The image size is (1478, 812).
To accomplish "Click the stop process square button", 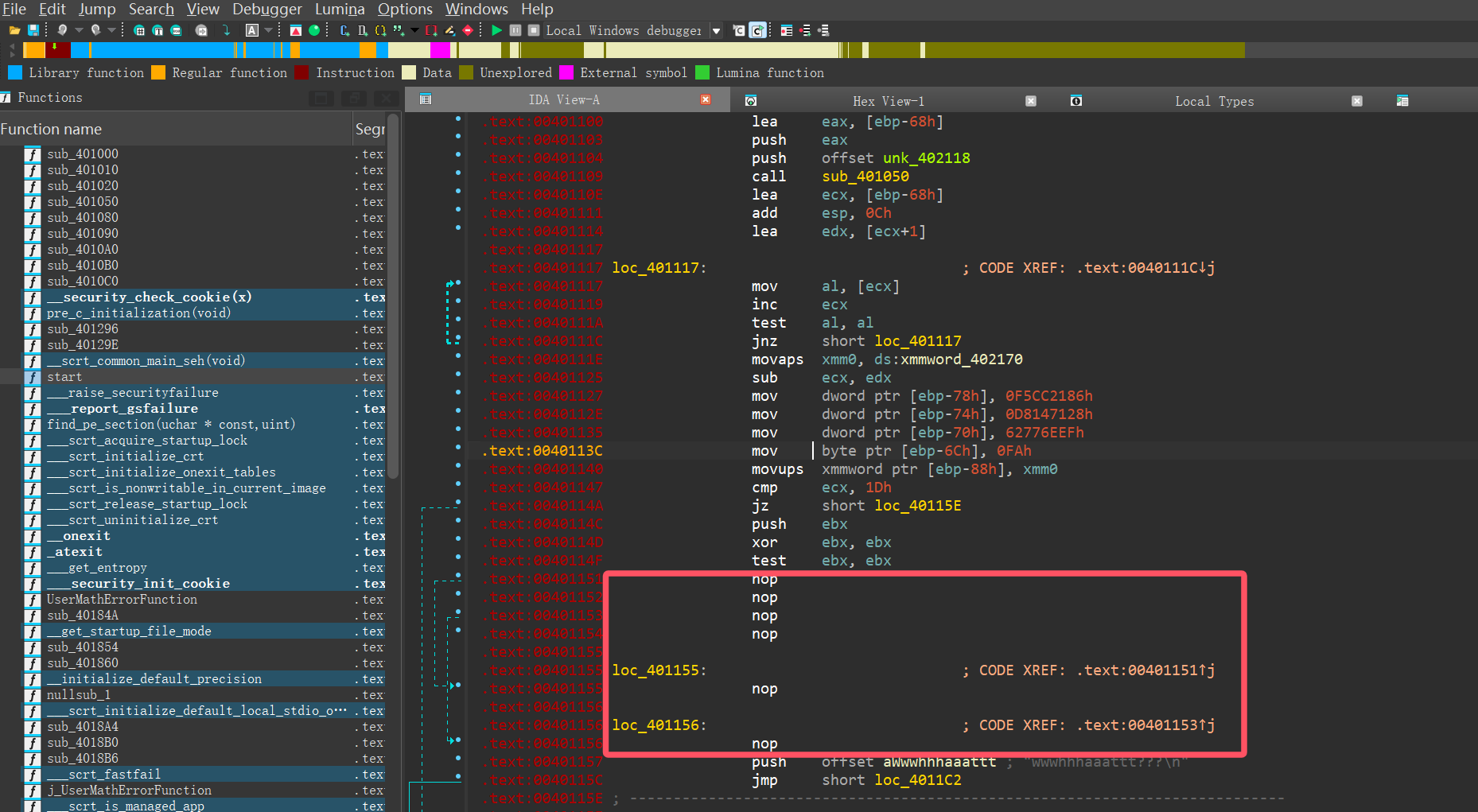I will click(x=534, y=30).
